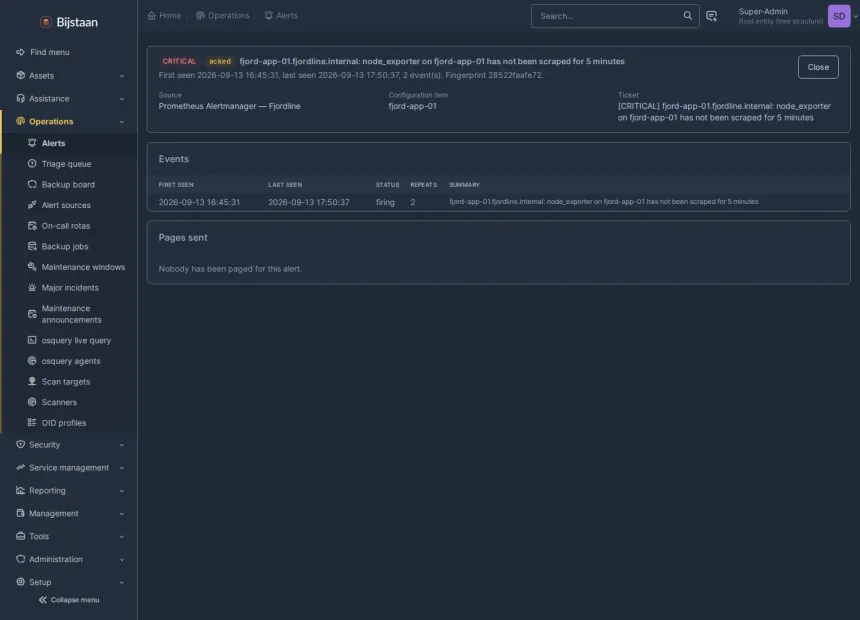Click the SD user avatar
Image resolution: width=860 pixels, height=620 pixels.
click(839, 16)
